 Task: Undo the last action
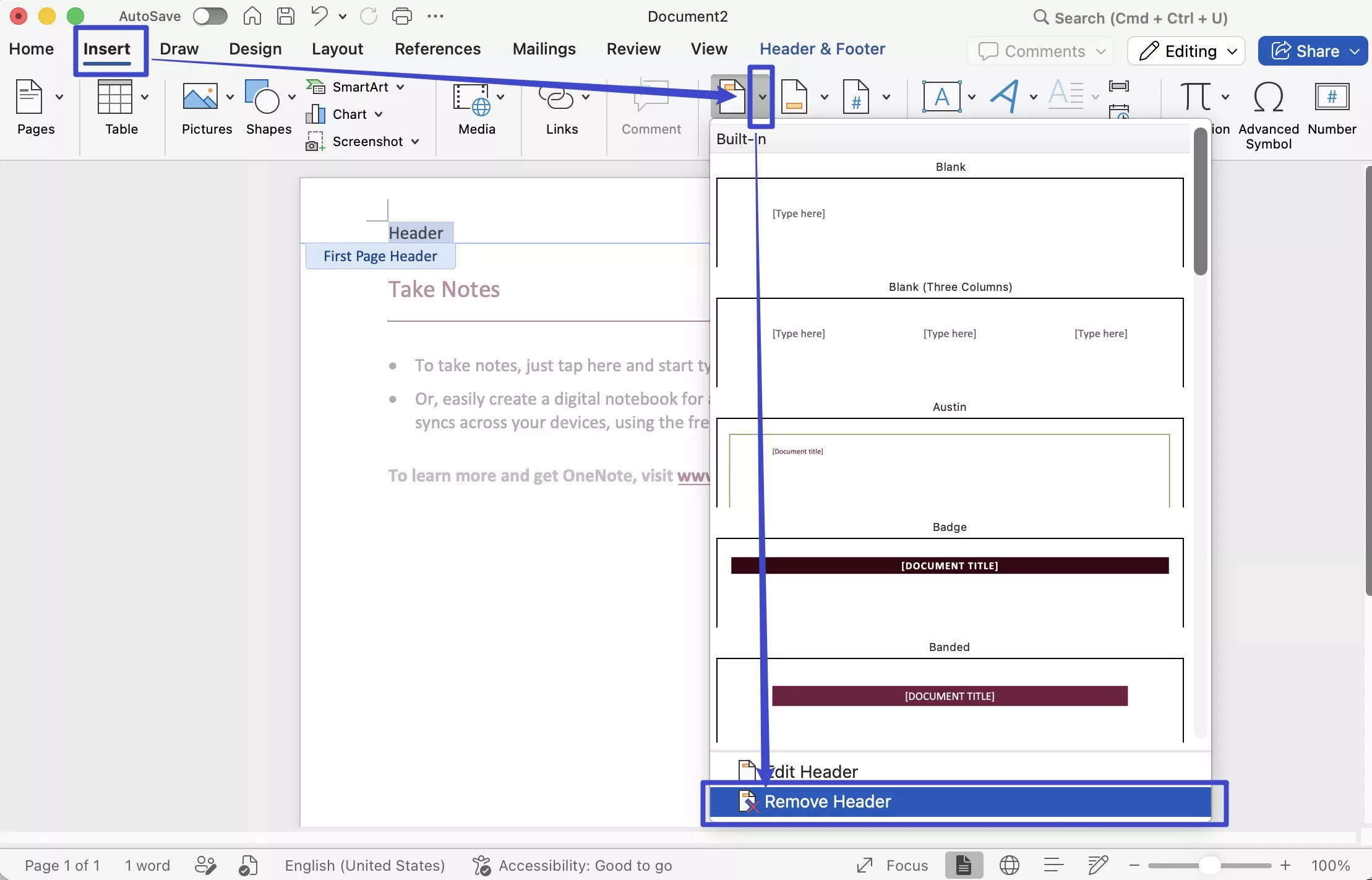point(320,16)
